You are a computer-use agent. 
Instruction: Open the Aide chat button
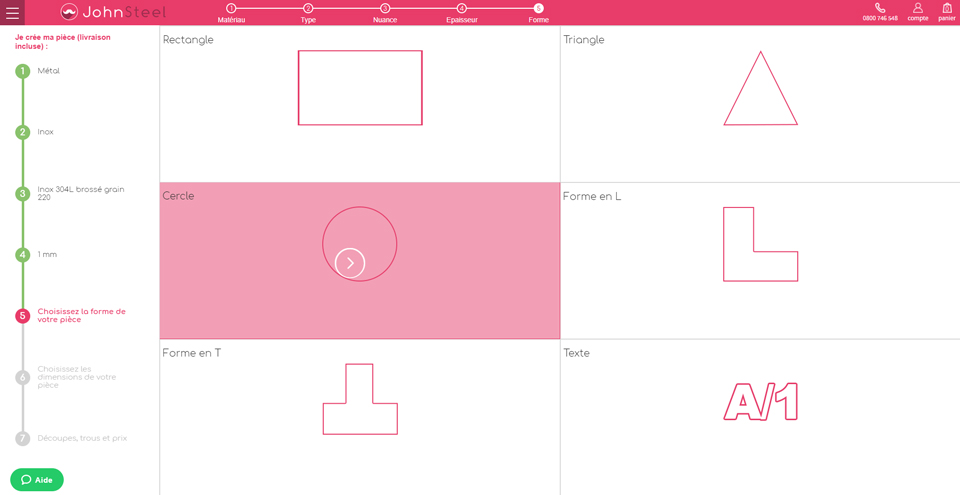pyautogui.click(x=37, y=480)
